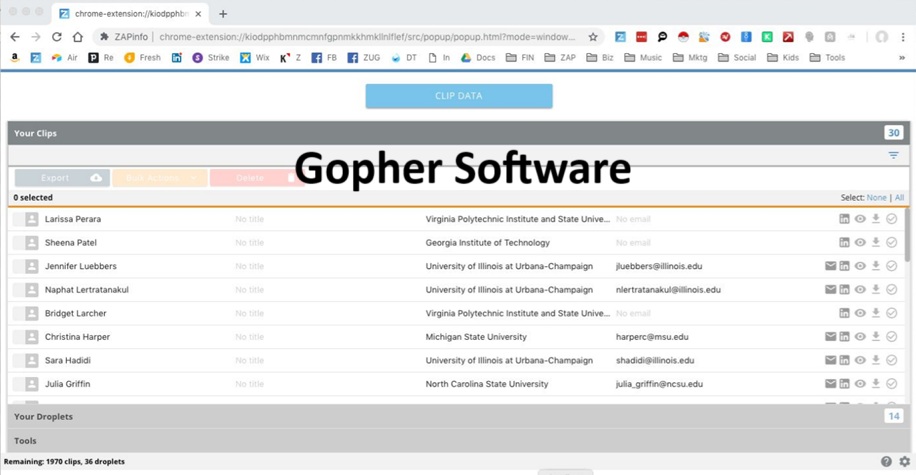Click the All selection link
This screenshot has width=916, height=475.
[x=899, y=198]
